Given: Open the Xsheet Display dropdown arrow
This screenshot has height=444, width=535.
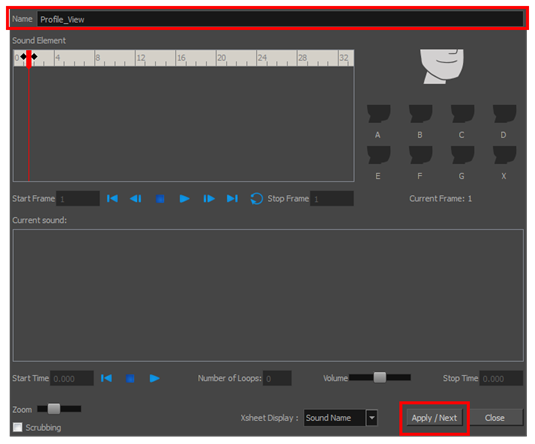Looking at the screenshot, I should point(372,418).
